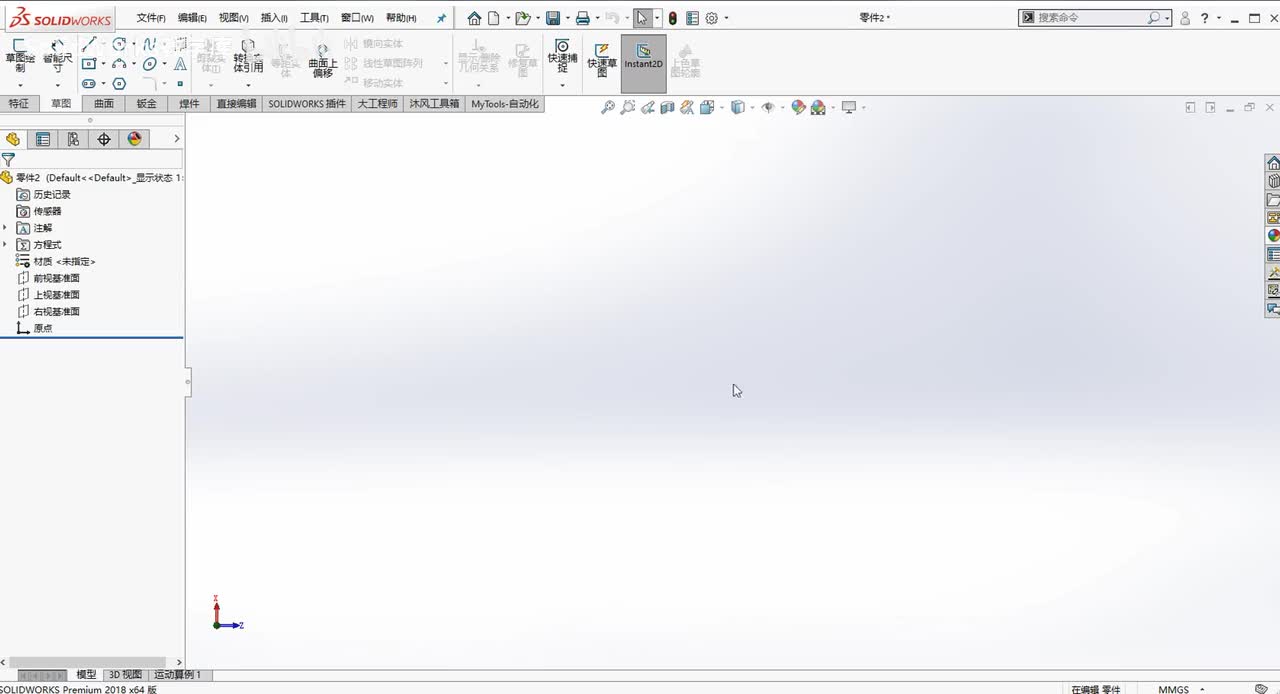
Task: Click Offset on Surface (曲面上偏移)
Action: click(x=322, y=60)
